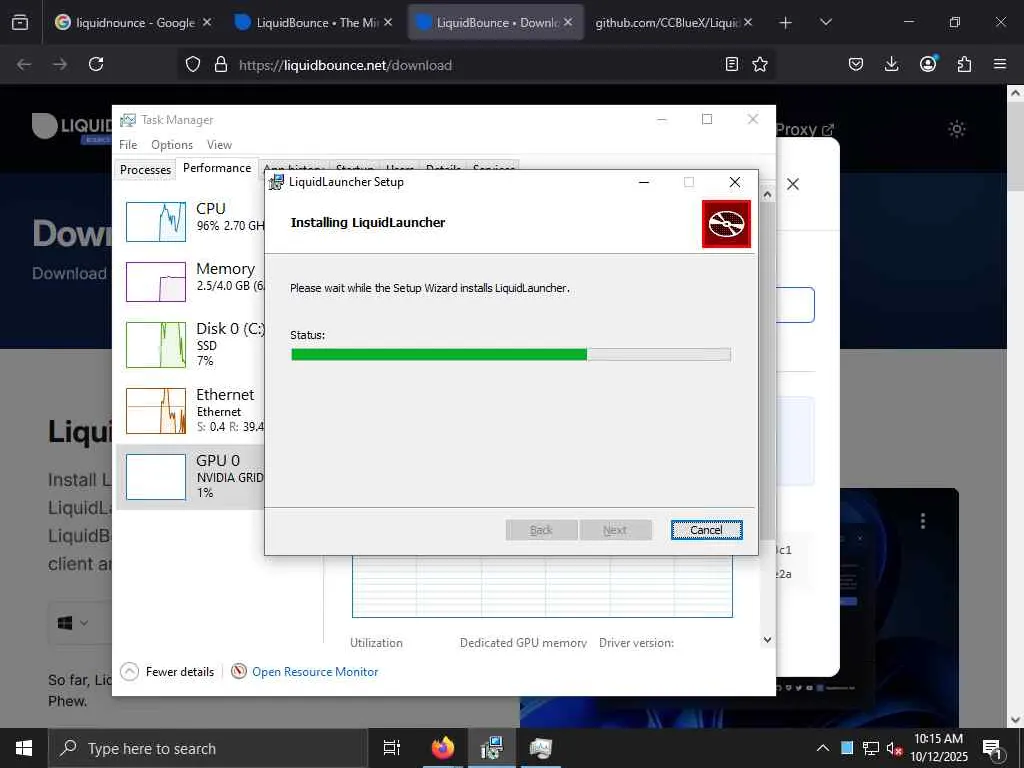Reload the current page
The image size is (1024, 768).
(96, 64)
